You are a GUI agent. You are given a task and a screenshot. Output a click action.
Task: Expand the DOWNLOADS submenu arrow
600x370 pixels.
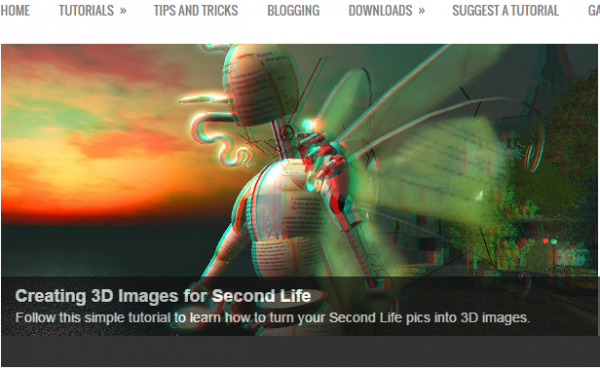[x=421, y=11]
